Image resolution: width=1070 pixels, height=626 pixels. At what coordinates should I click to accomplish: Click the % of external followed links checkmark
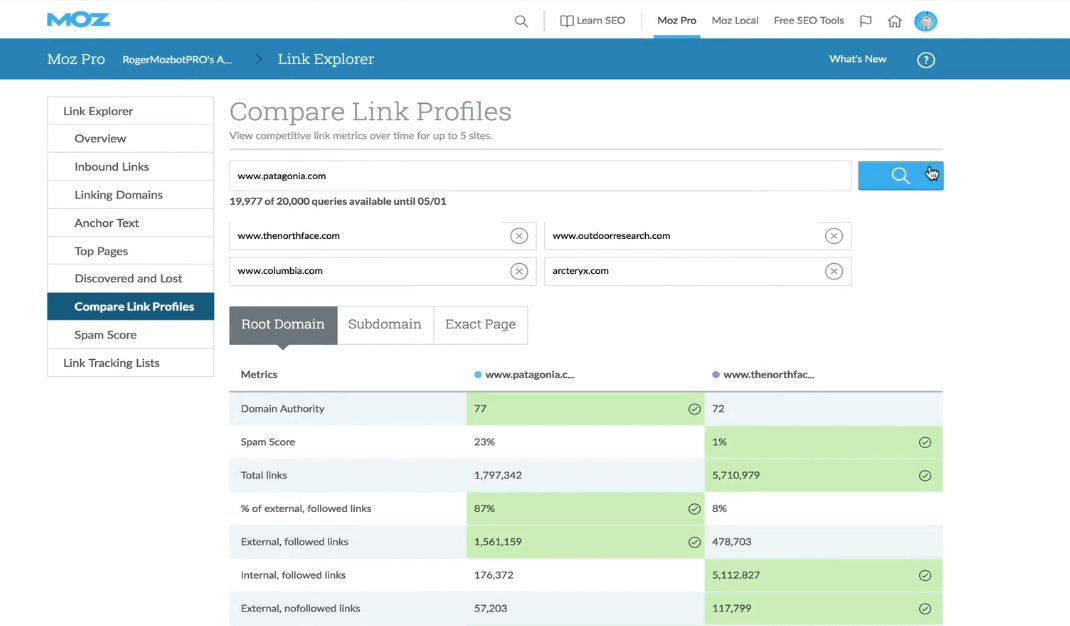(694, 509)
